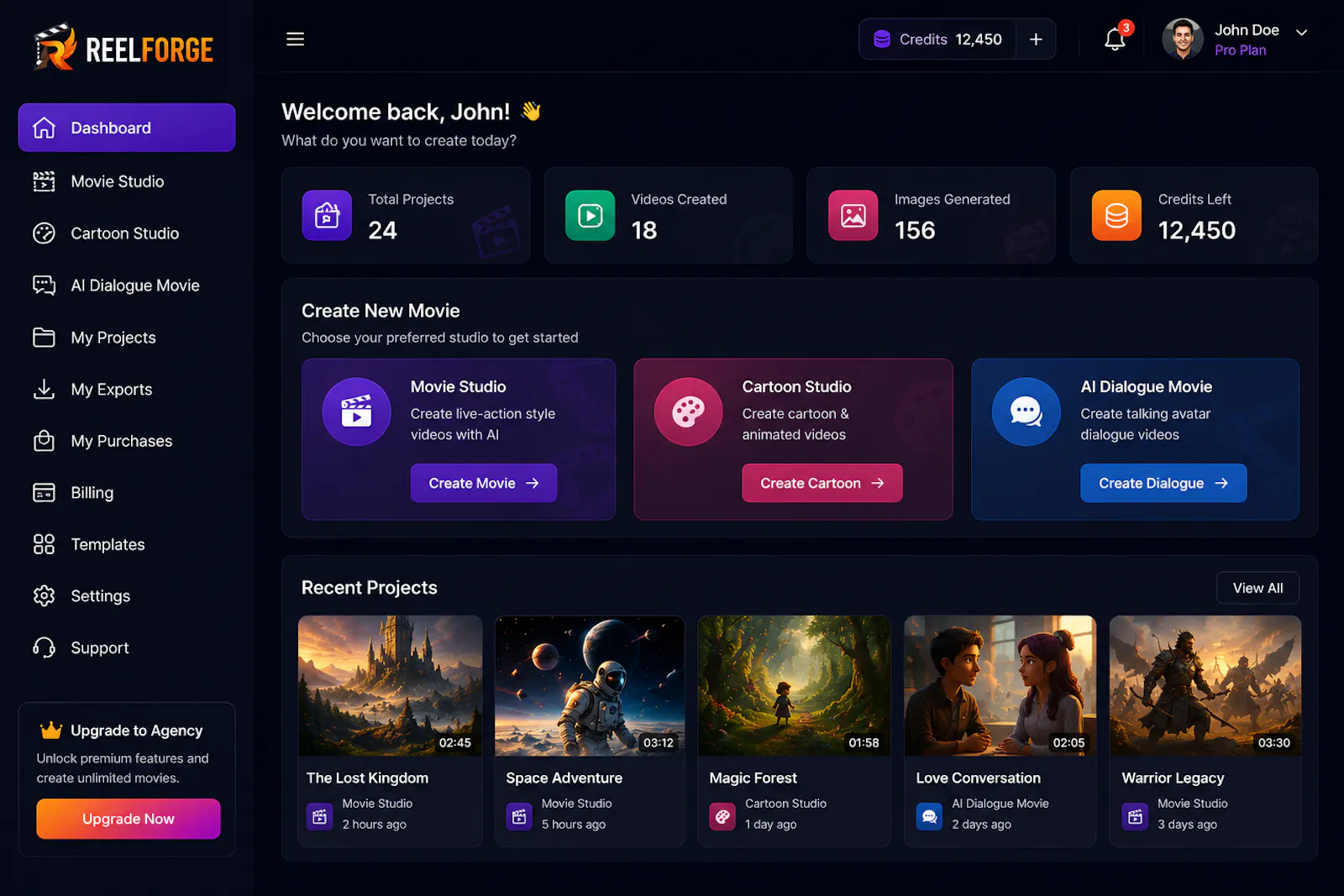The width and height of the screenshot is (1344, 896).
Task: Go to Cartoon Studio sidebar item
Action: pos(127,233)
